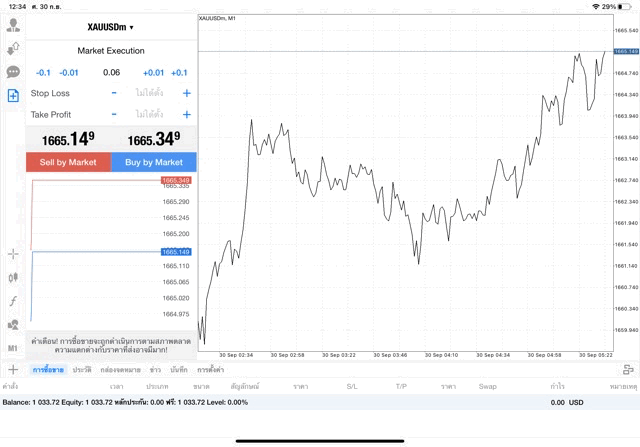Switch to the ข่าว tab
The height and width of the screenshot is (447, 640).
point(155,370)
